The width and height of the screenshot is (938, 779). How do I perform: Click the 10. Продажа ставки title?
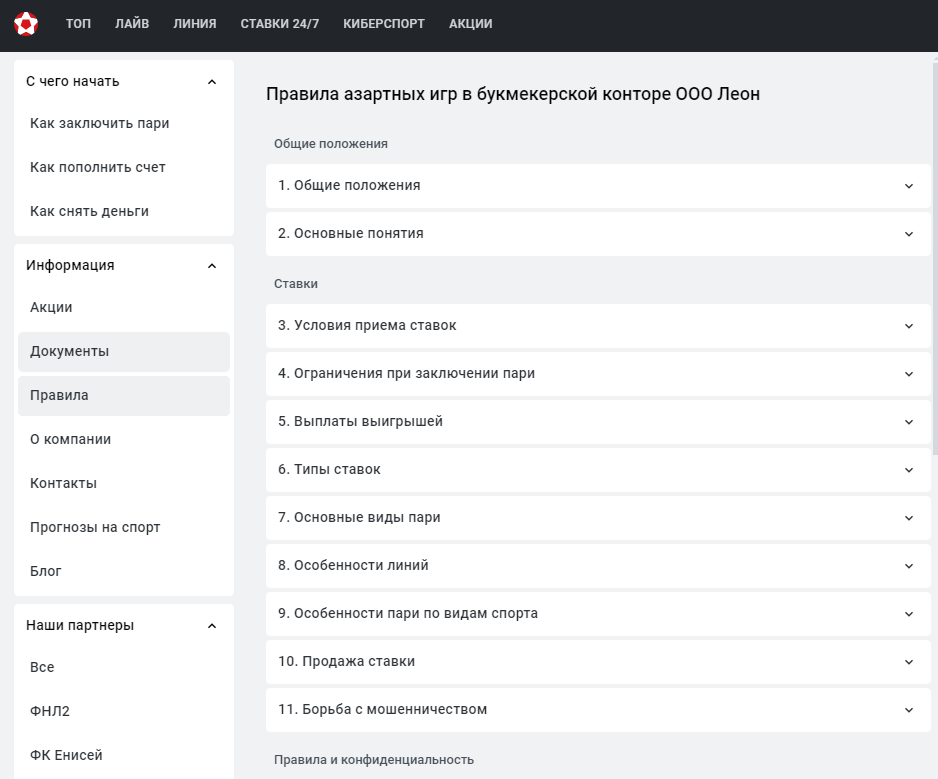pyautogui.click(x=346, y=661)
